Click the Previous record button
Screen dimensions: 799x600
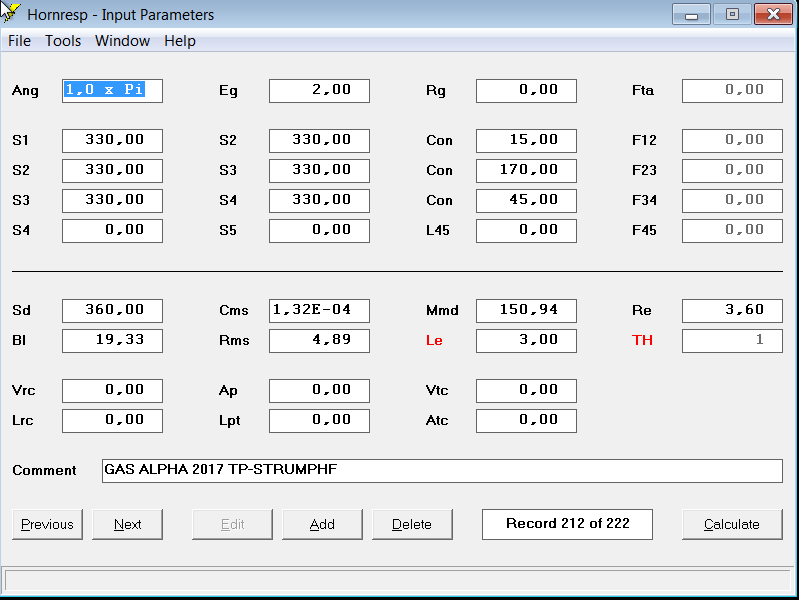point(47,524)
